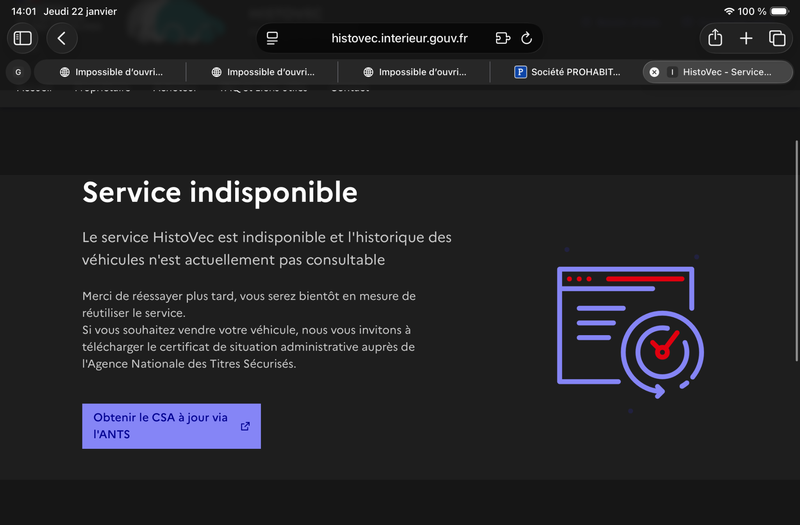Tap the histovec.interieur.gouv.fr address field
This screenshot has width=800, height=525.
click(400, 38)
